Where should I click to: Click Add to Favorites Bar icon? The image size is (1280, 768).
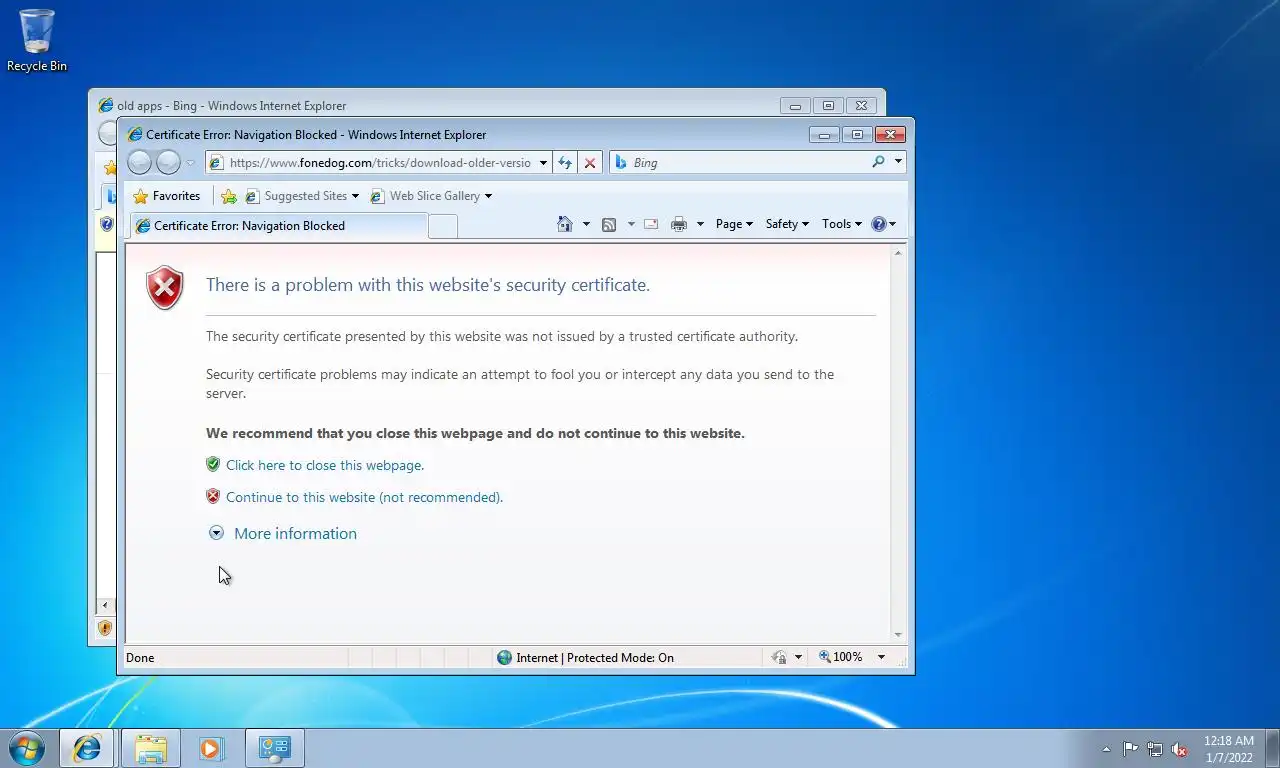(229, 196)
